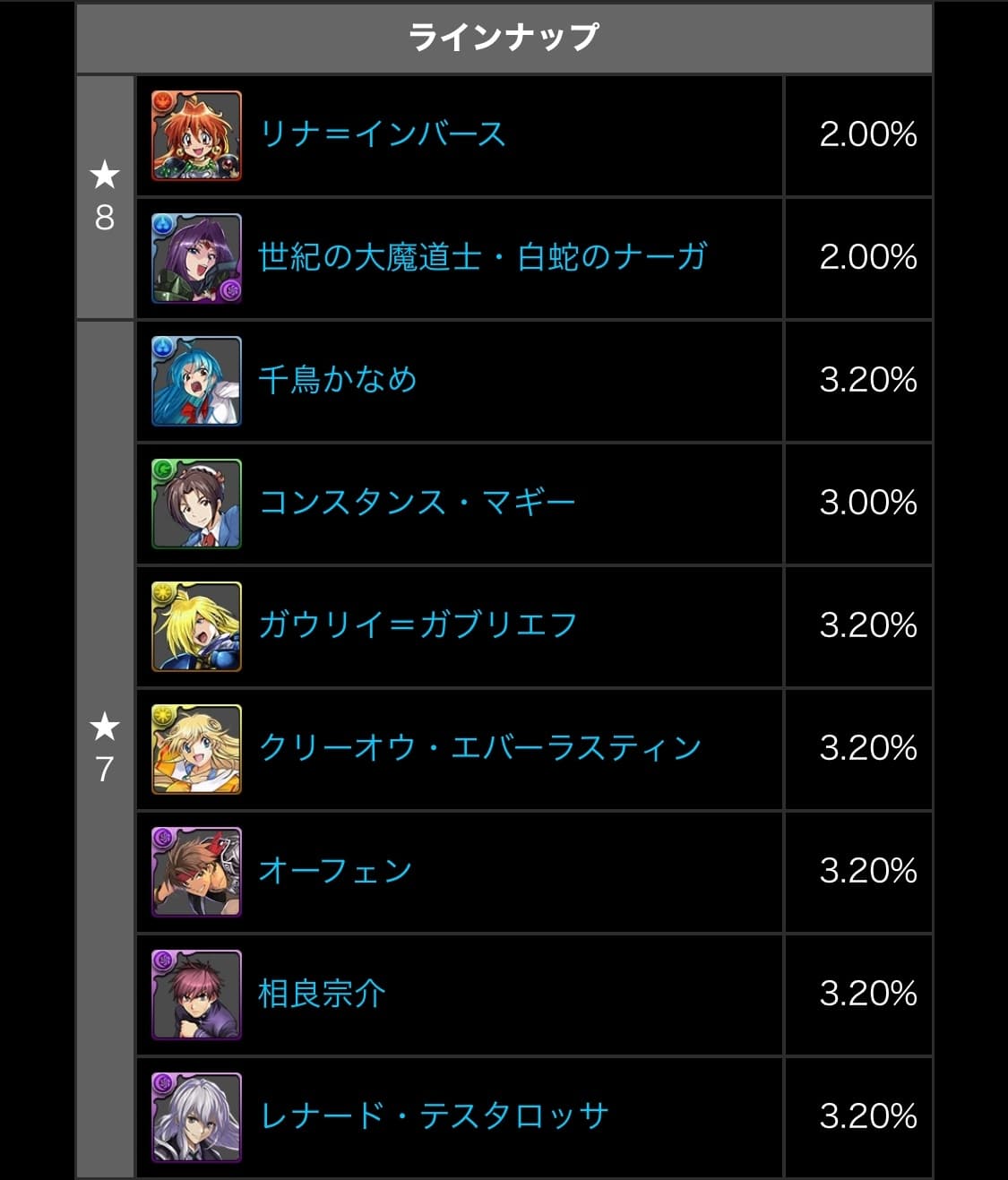The height and width of the screenshot is (1180, 1008).
Task: Tap the リナ=インバース character icon
Action: [196, 135]
